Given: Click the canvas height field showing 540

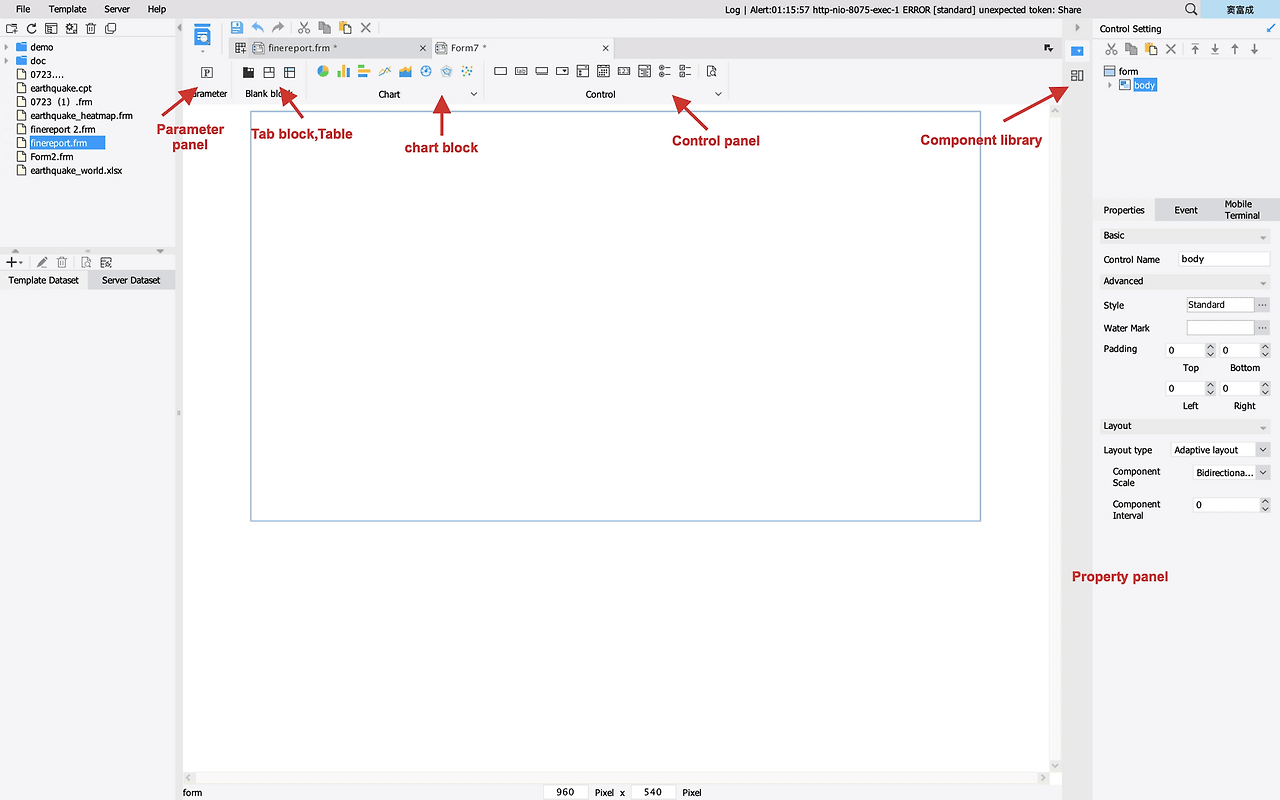Looking at the screenshot, I should pyautogui.click(x=653, y=792).
